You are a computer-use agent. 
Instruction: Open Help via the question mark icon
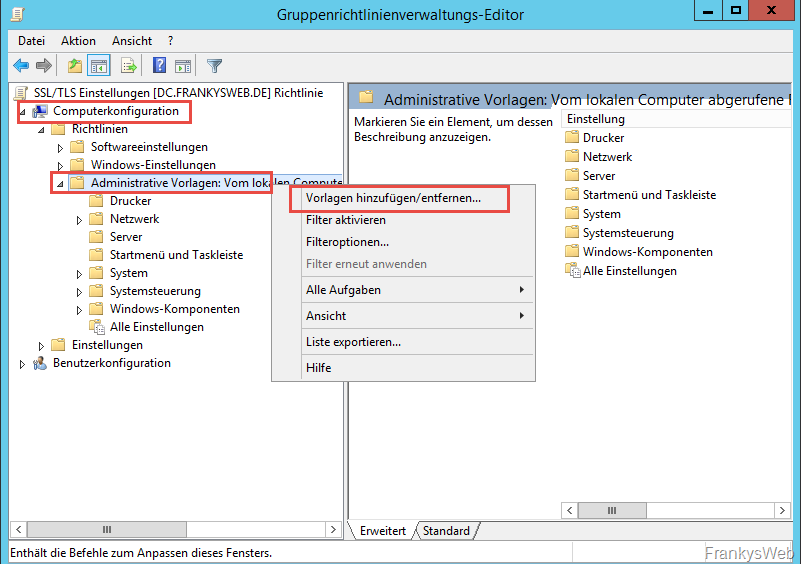click(x=159, y=66)
